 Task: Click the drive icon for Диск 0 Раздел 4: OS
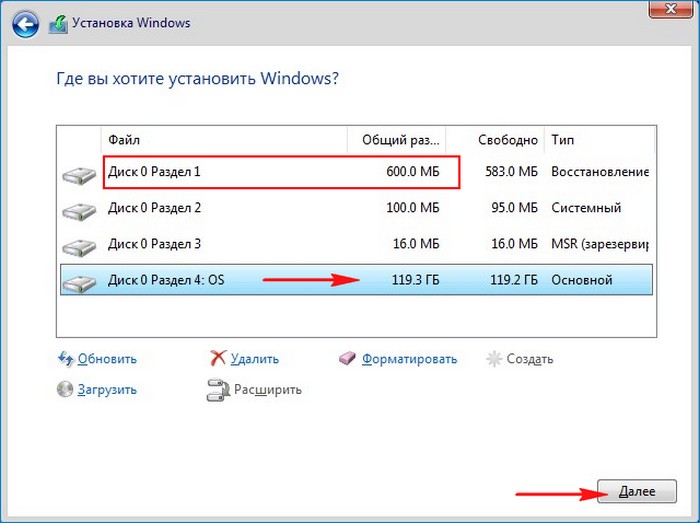pyautogui.click(x=79, y=283)
